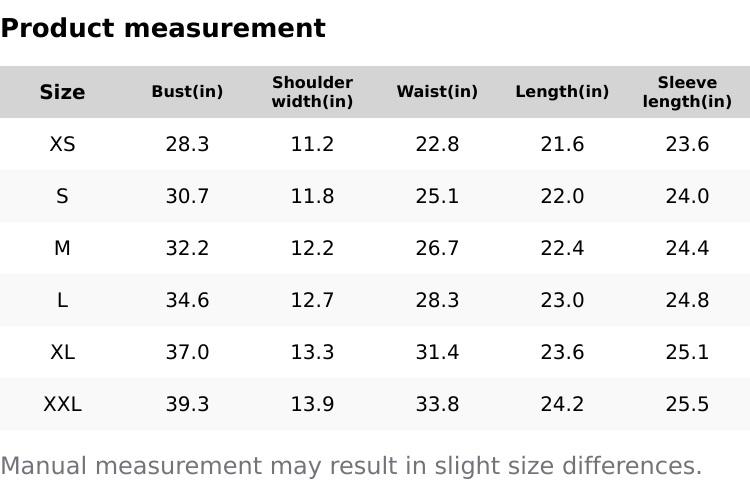Image resolution: width=750 pixels, height=502 pixels.
Task: Select the S waist value 25.1
Action: coord(437,196)
